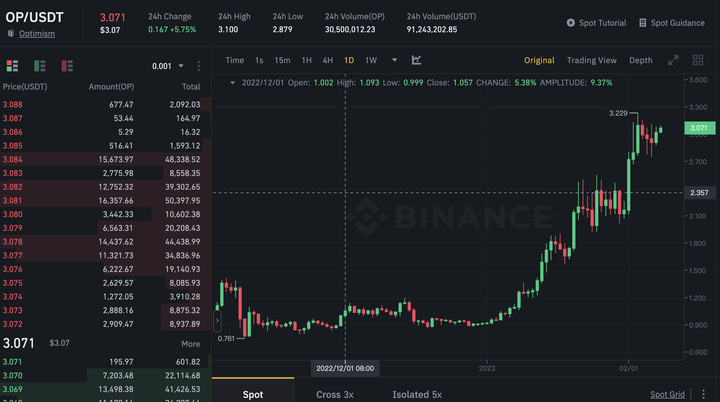Click 2022/12/01 08:00 date marker
Screen dimensions: 720x402
click(x=345, y=368)
